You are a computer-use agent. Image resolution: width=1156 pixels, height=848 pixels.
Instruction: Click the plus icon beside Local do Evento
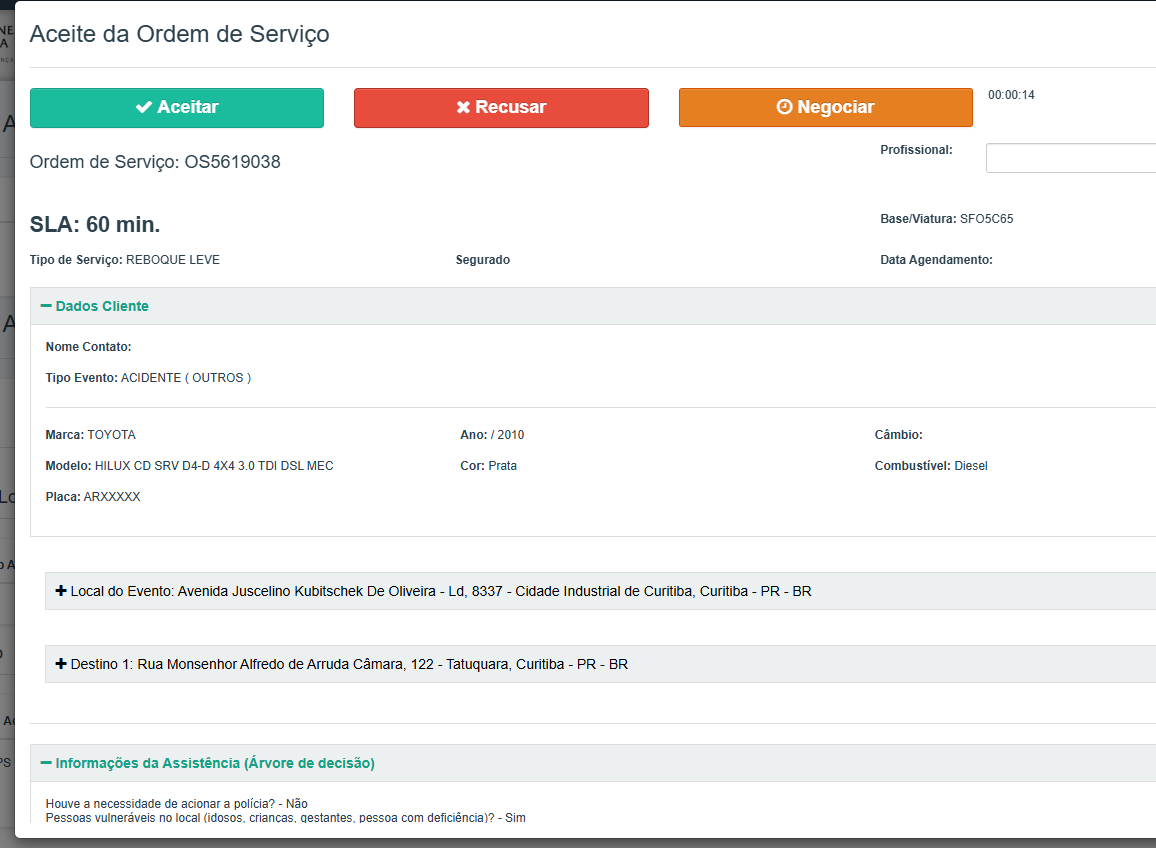[61, 592]
